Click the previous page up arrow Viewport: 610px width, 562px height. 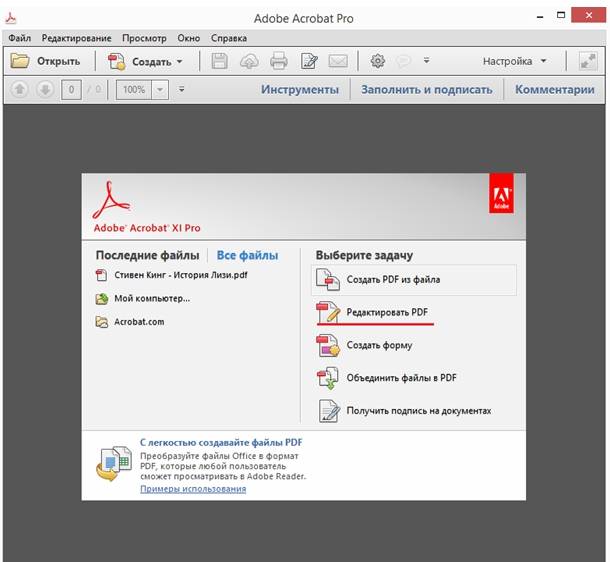tap(19, 90)
